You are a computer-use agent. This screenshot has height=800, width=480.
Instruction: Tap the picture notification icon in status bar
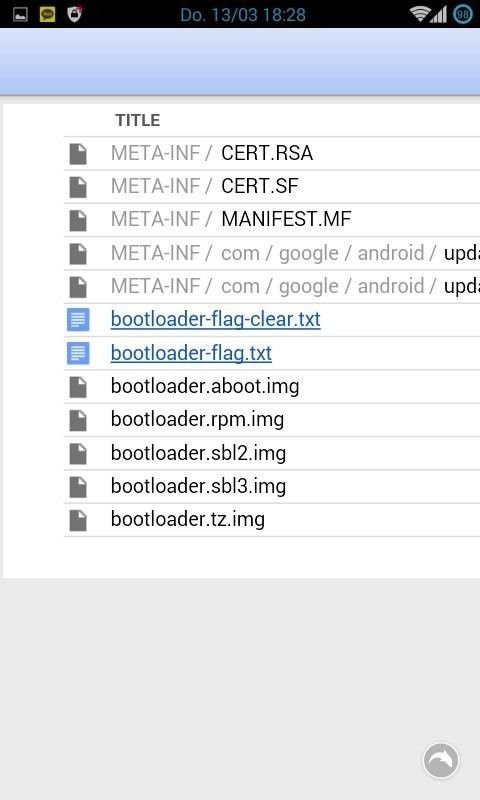[x=20, y=14]
